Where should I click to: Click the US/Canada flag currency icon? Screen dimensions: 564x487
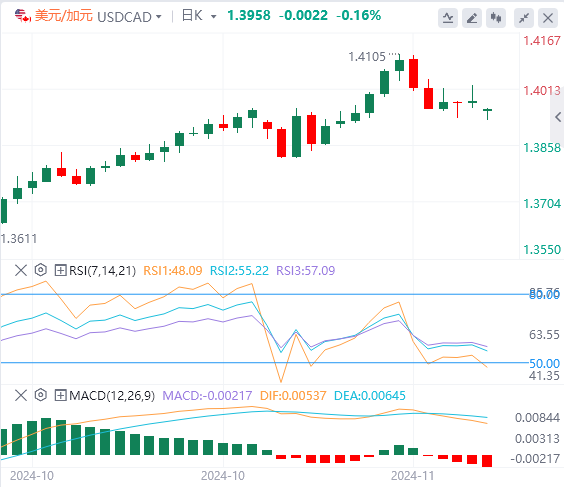coord(23,16)
